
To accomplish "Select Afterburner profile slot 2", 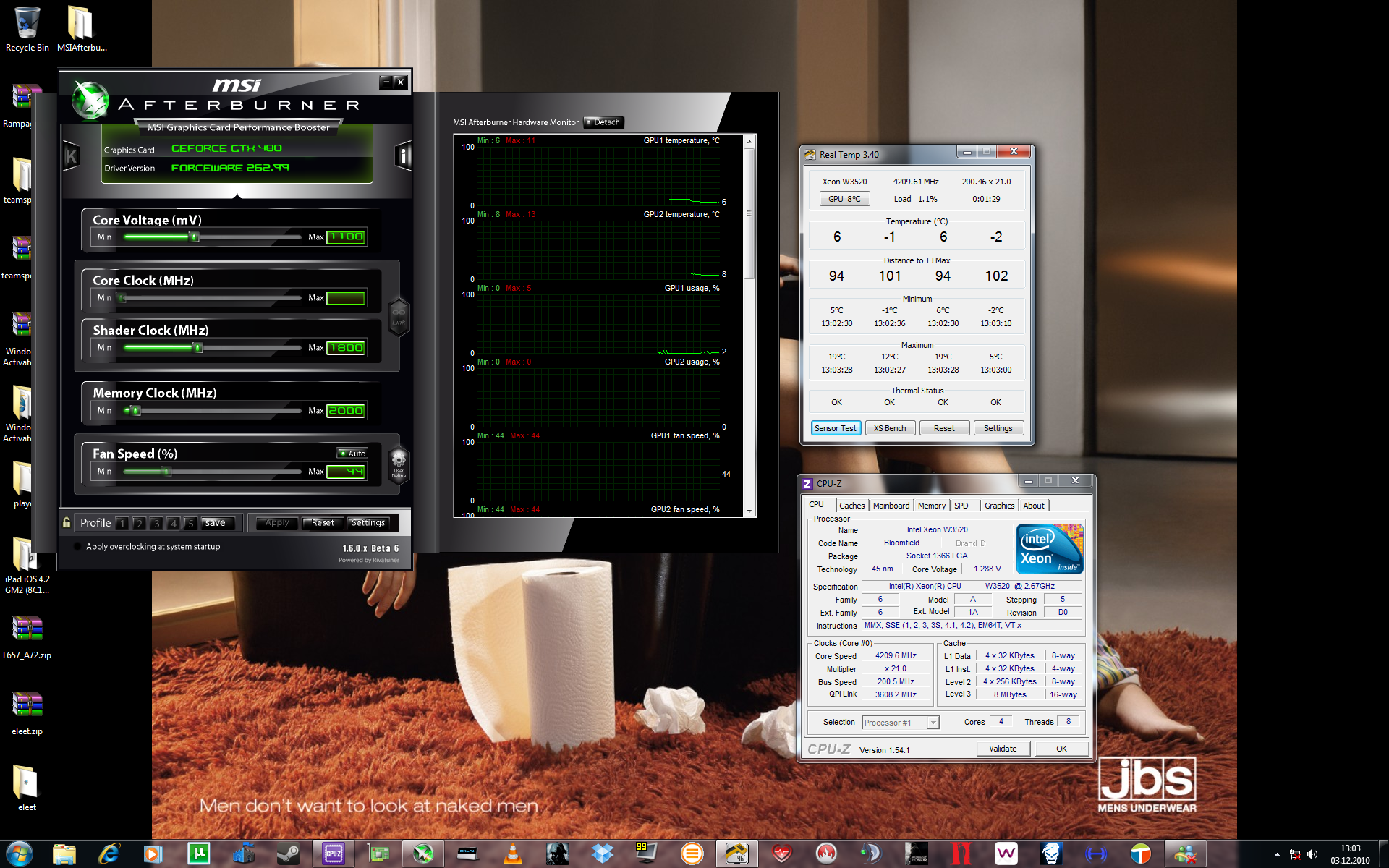I will (x=139, y=523).
